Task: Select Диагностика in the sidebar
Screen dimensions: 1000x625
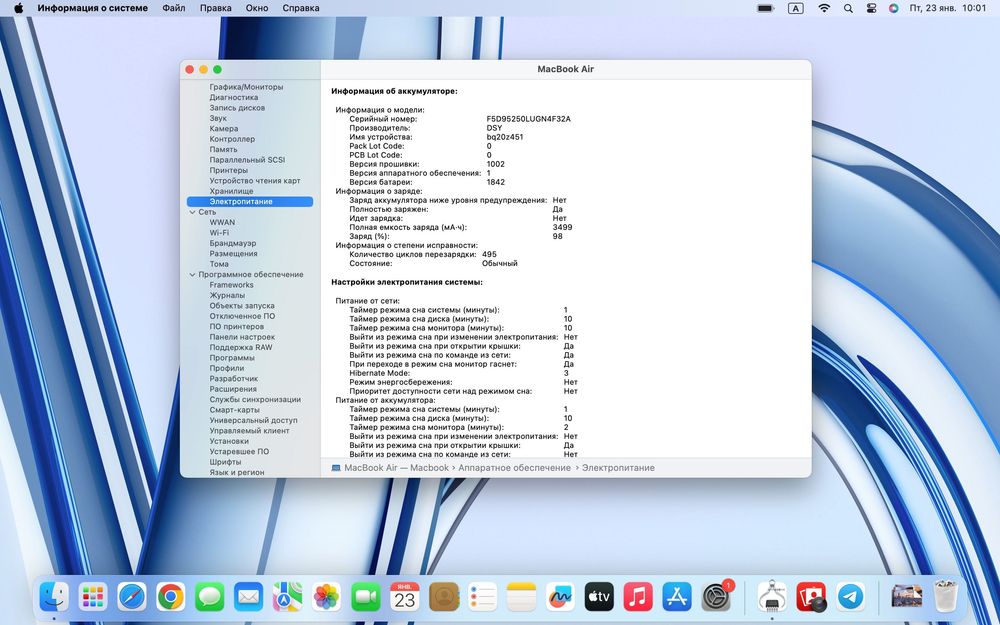Action: pyautogui.click(x=233, y=98)
